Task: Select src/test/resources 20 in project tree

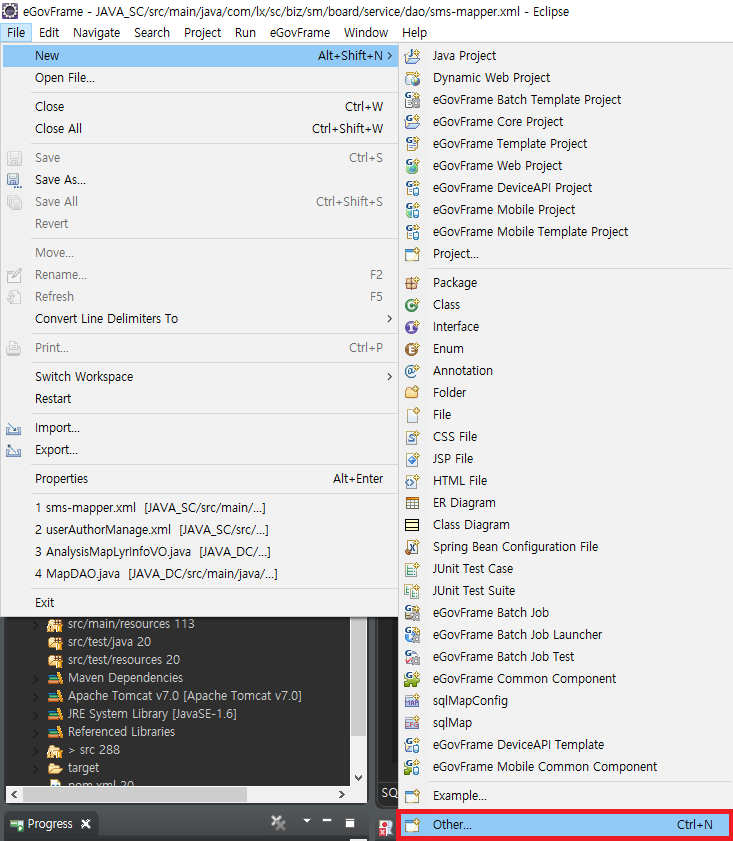Action: pyautogui.click(x=124, y=660)
